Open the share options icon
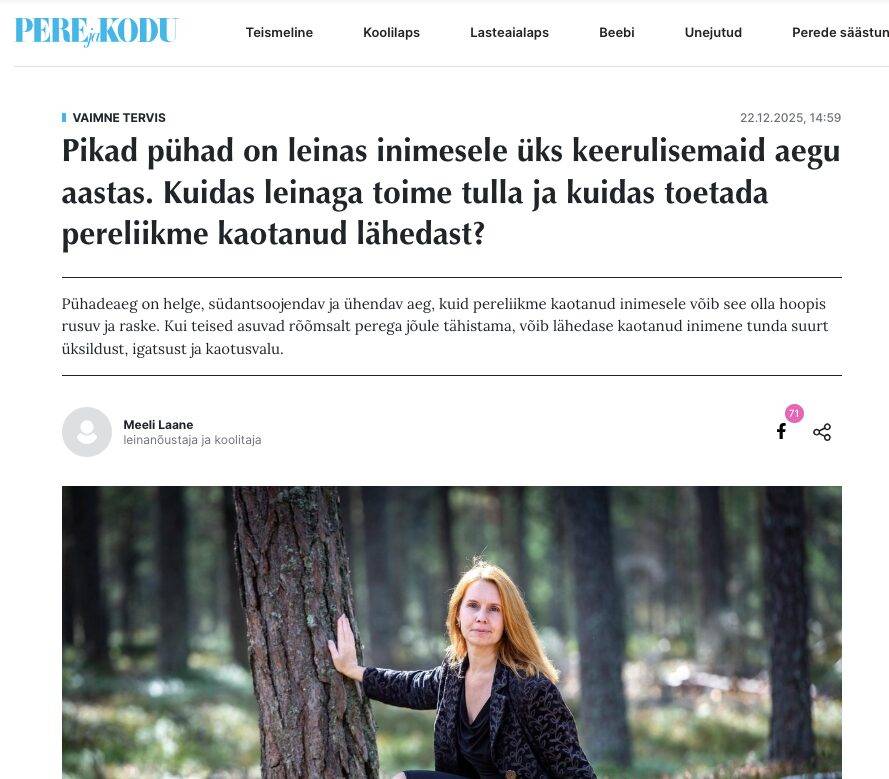Screen dimensions: 889x779 (822, 432)
